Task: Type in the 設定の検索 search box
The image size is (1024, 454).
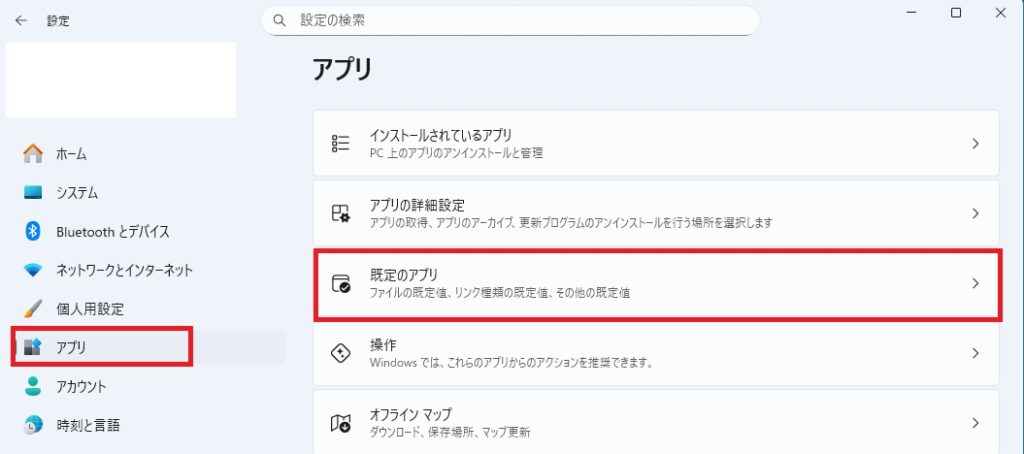Action: point(520,20)
